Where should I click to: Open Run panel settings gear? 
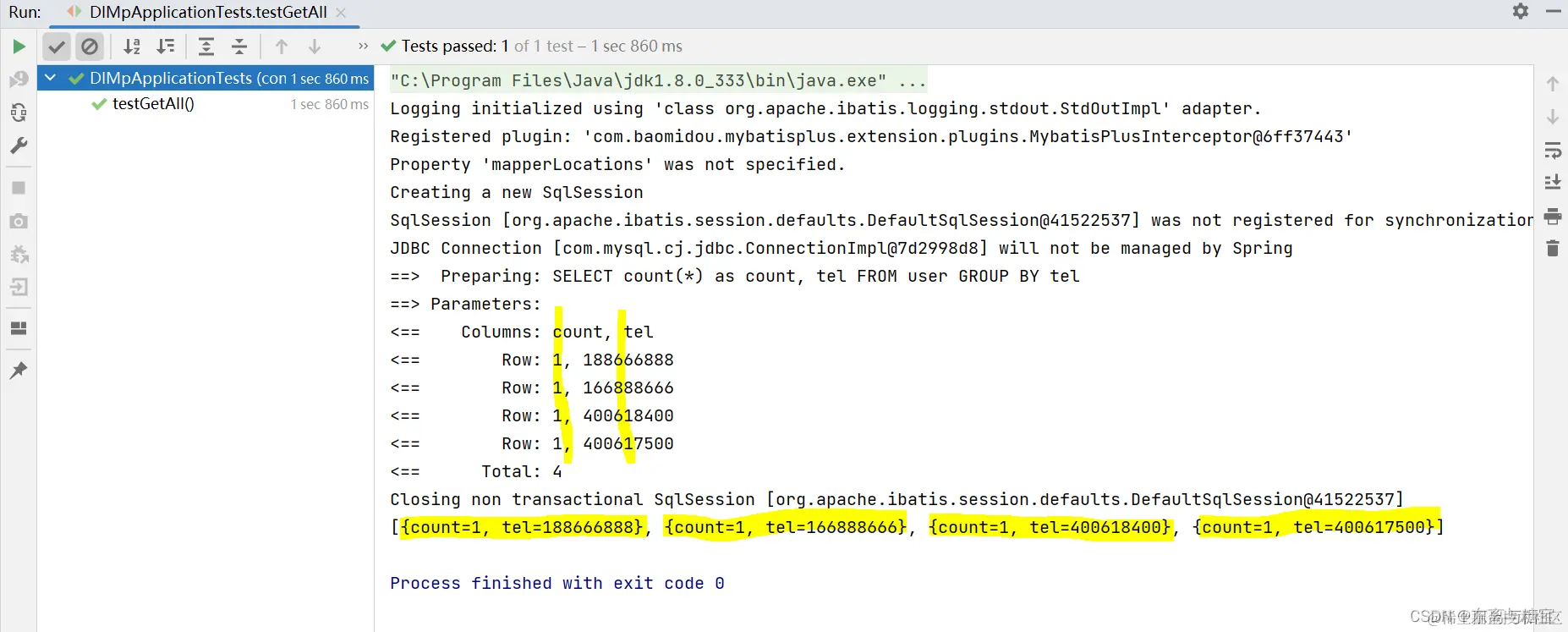point(1521,11)
